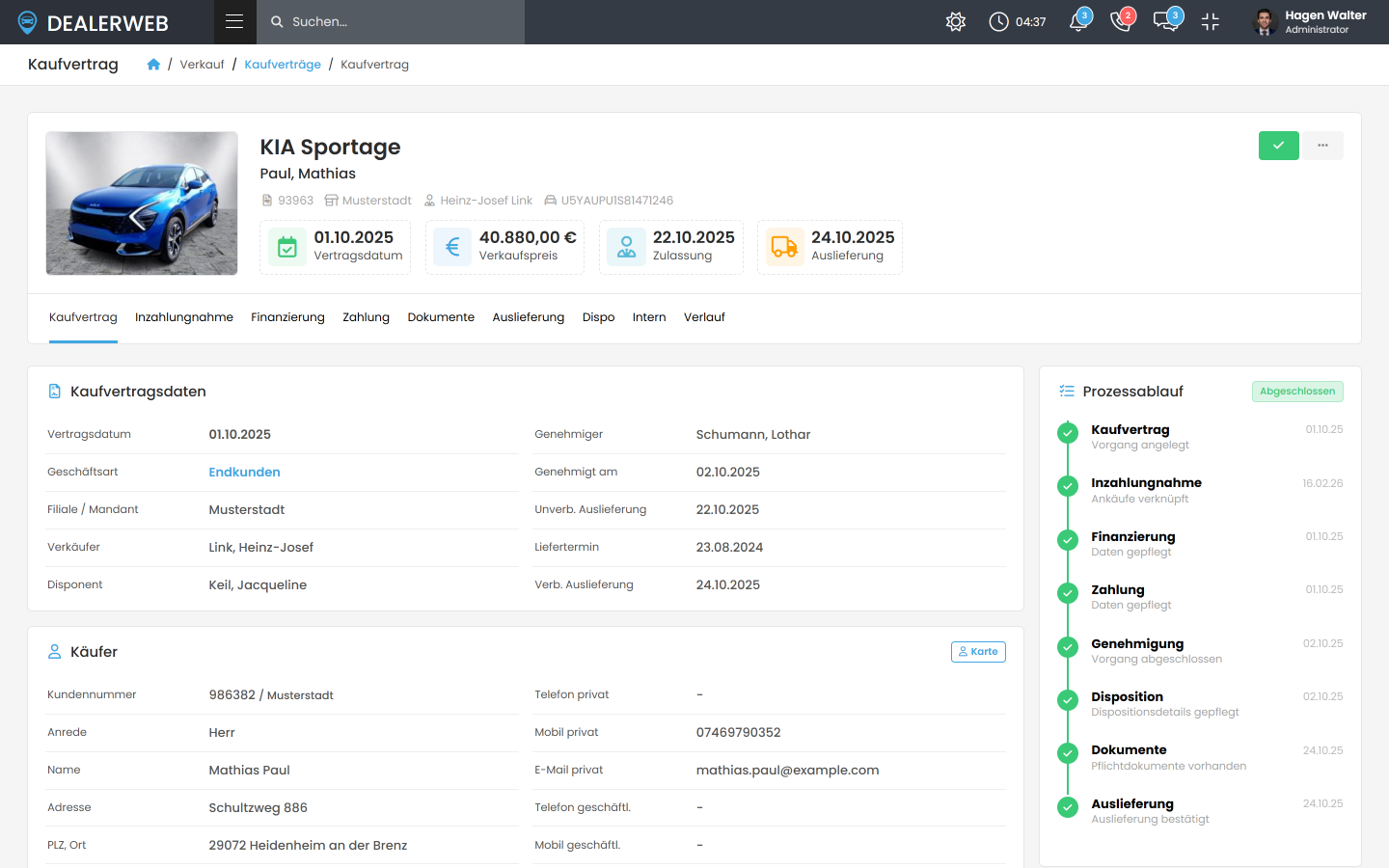Switch to the Inzahlungnahme tab
This screenshot has width=1389, height=868.
click(184, 317)
